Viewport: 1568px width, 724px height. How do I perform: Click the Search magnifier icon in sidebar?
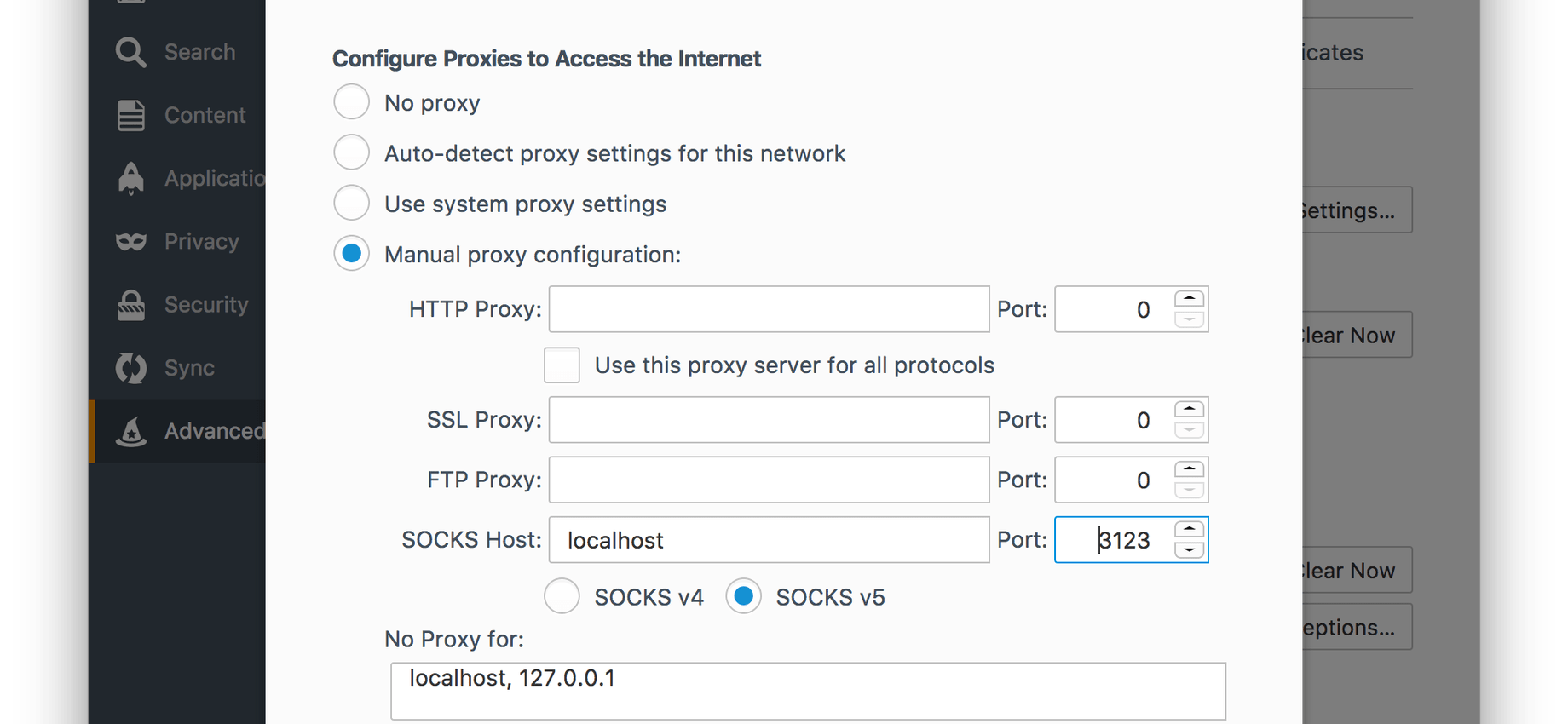click(x=131, y=52)
